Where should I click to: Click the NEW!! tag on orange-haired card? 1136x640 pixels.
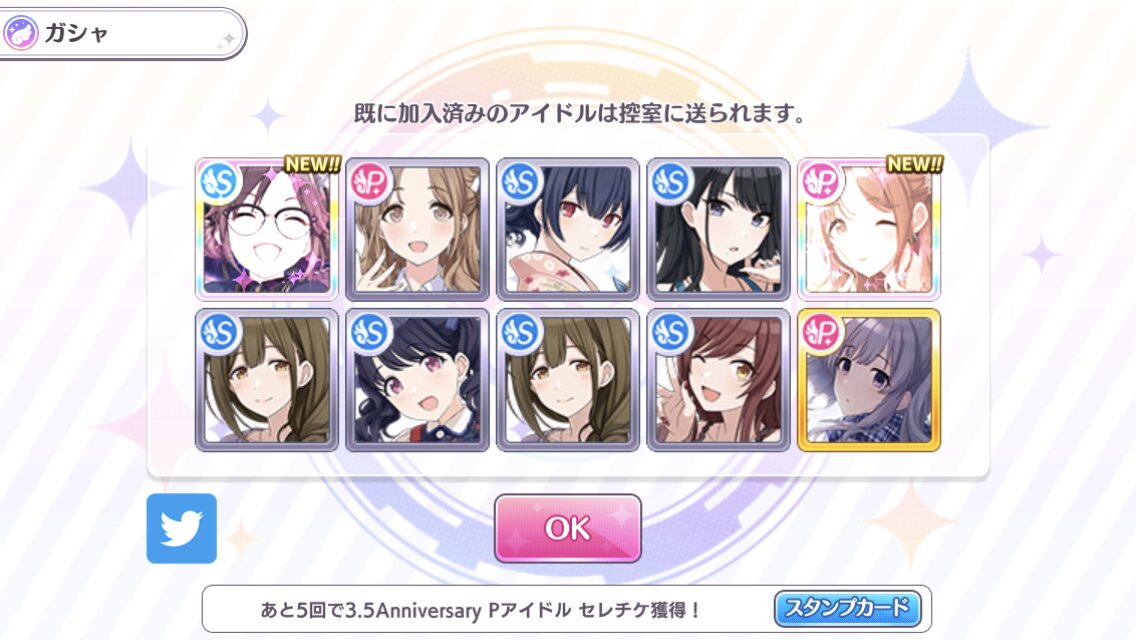coord(914,165)
